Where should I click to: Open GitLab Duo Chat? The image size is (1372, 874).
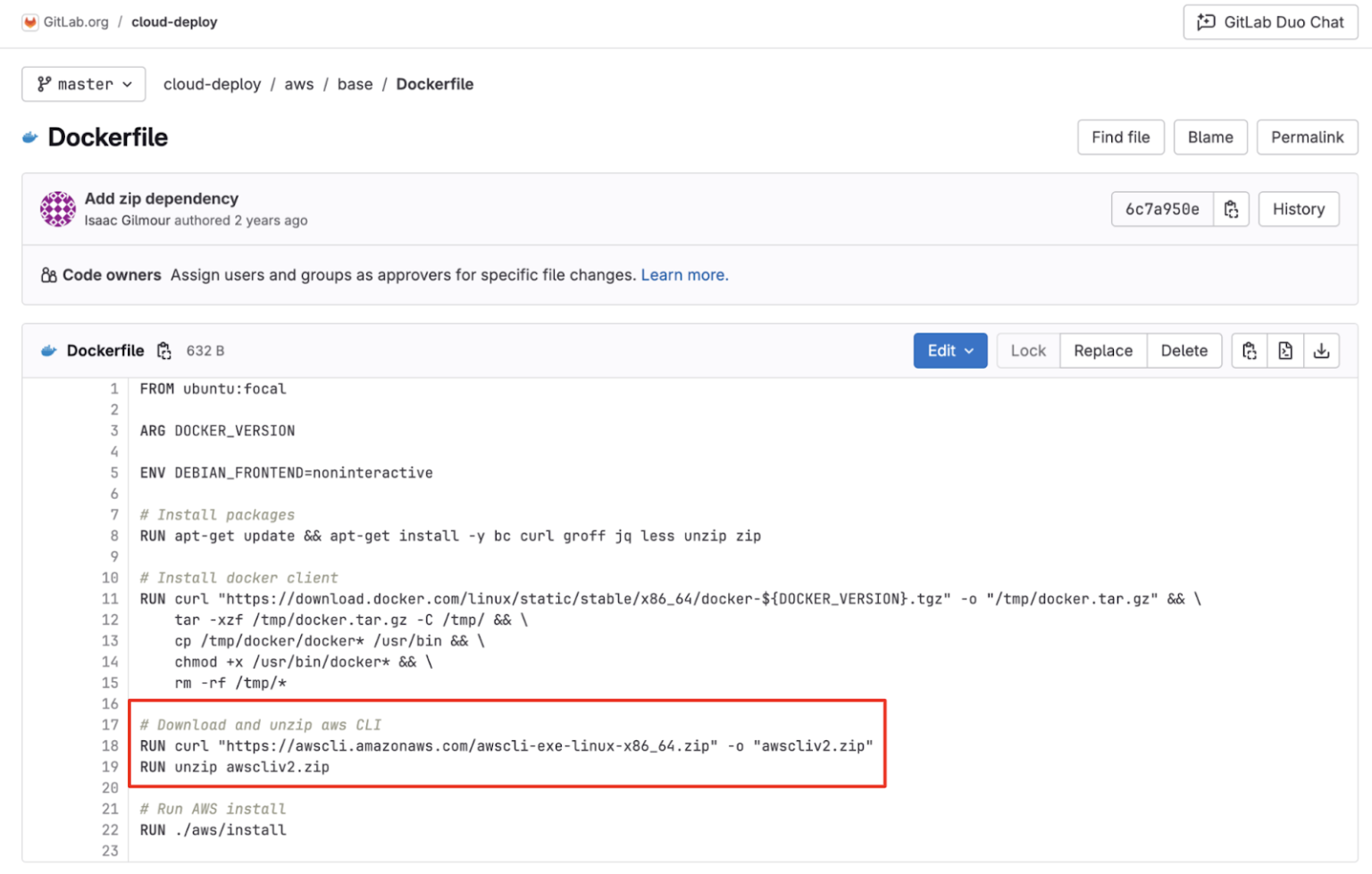coord(1269,21)
